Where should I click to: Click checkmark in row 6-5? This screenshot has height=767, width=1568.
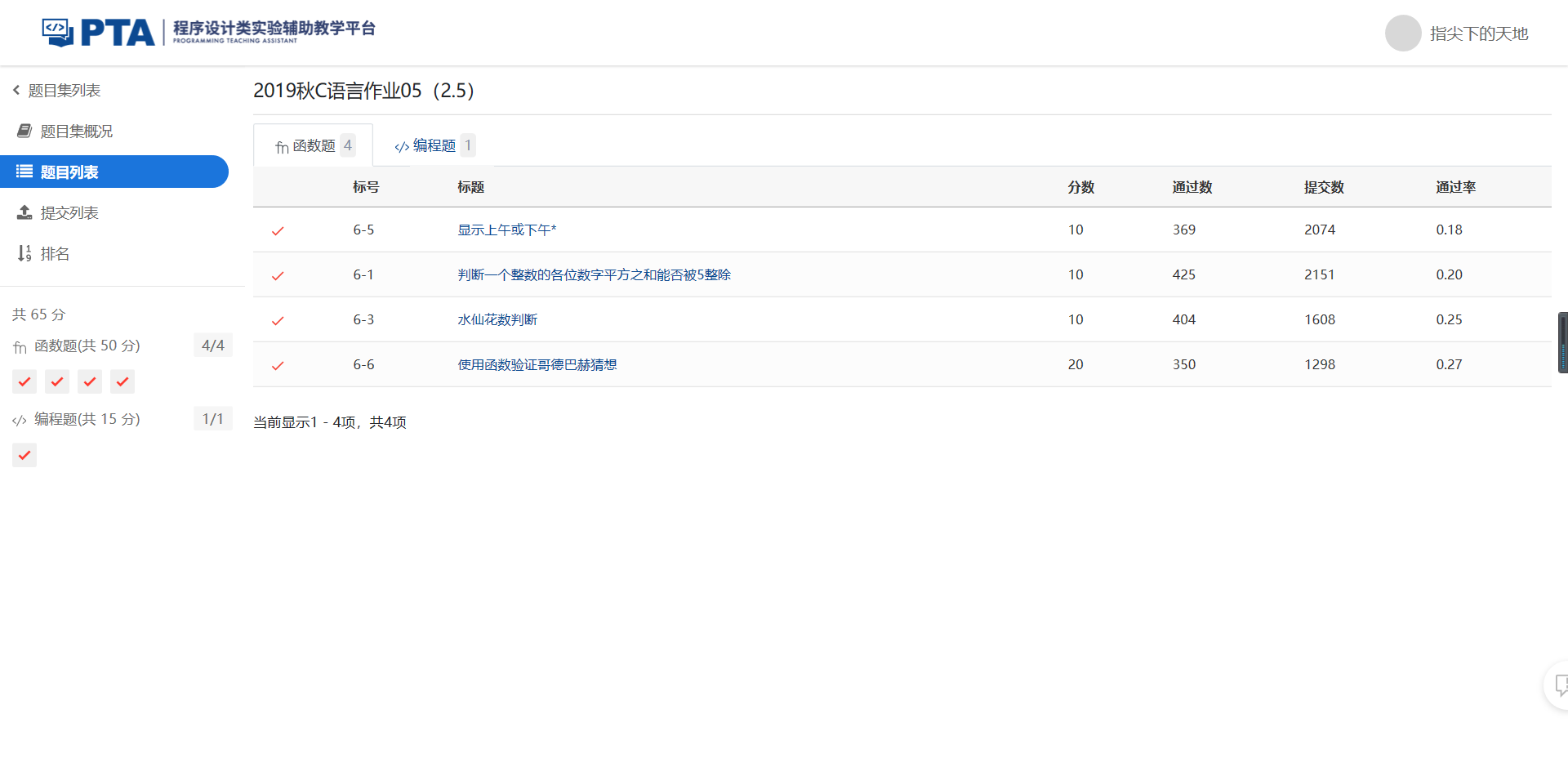278,230
